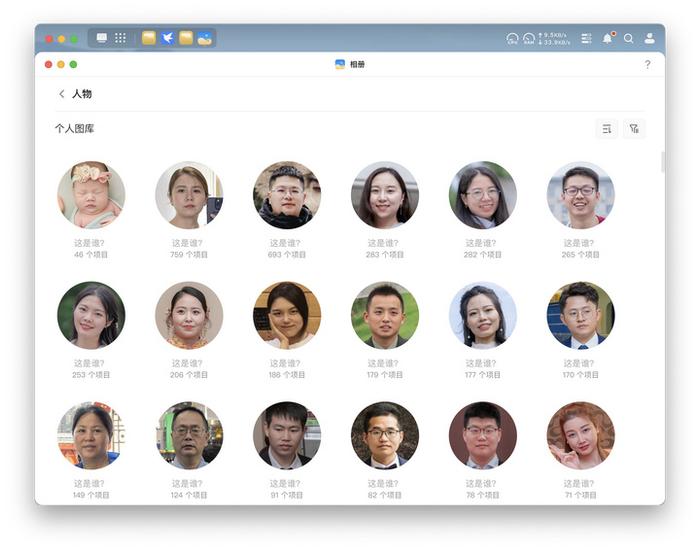Go back using the arrow beside 人物
This screenshot has height=551, width=700.
click(x=62, y=94)
